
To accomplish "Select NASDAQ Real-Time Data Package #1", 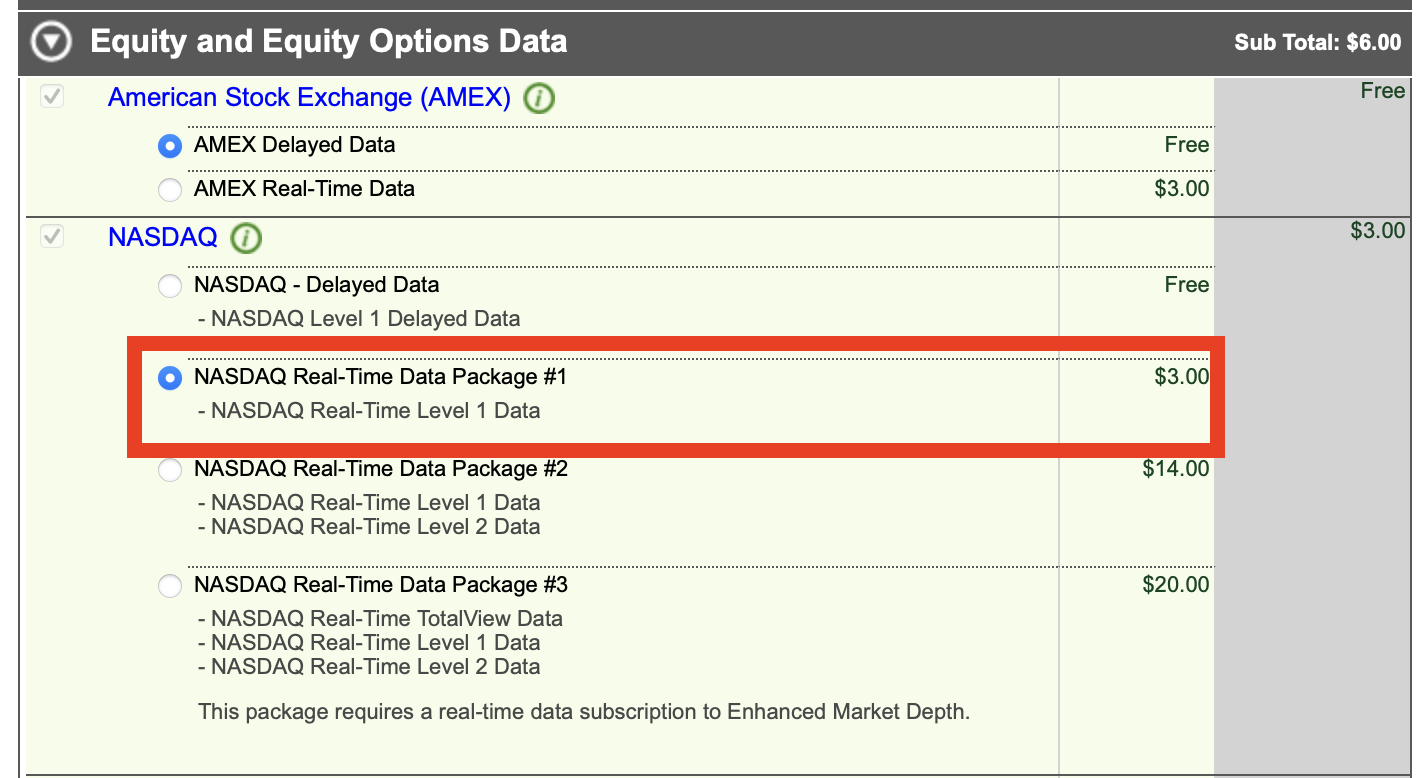I will point(170,378).
